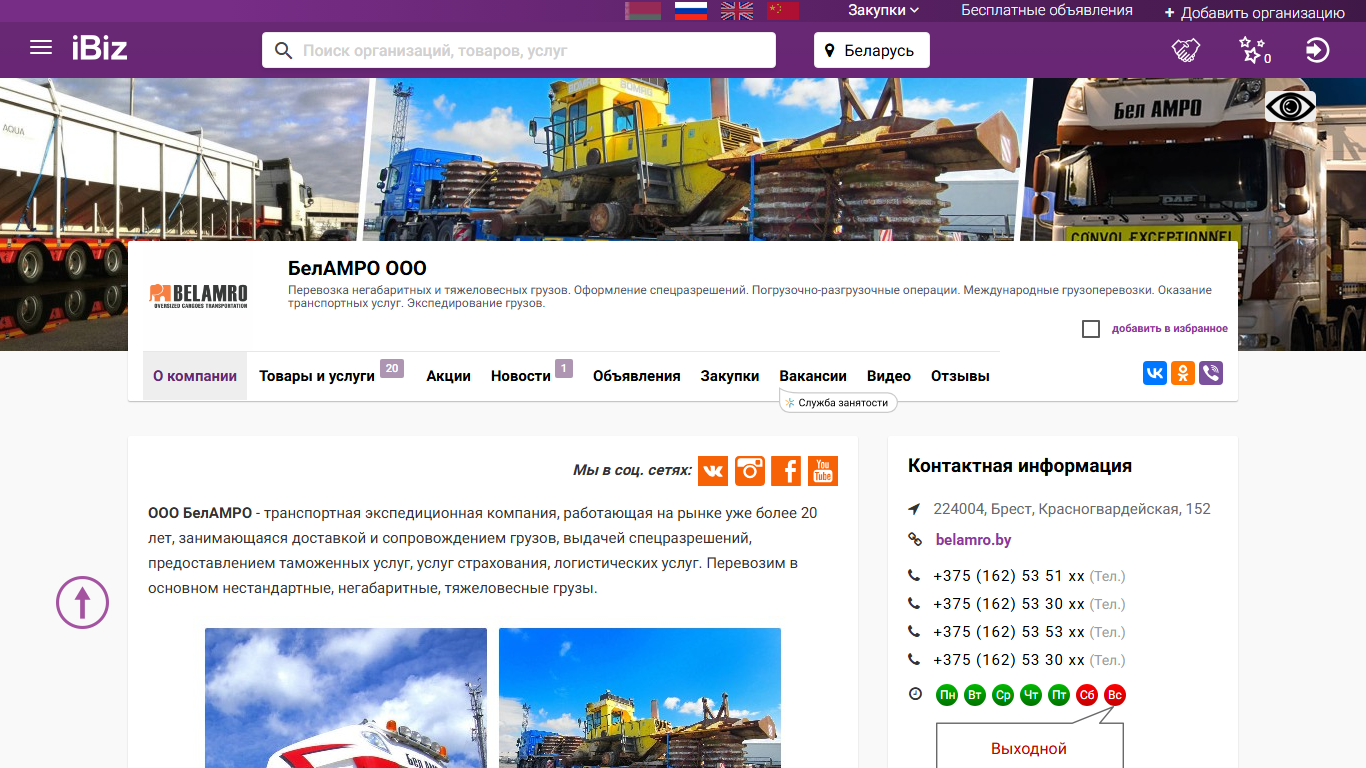Viewport: 1366px width, 768px height.
Task: Switch language to Chinese flag
Action: 783,11
